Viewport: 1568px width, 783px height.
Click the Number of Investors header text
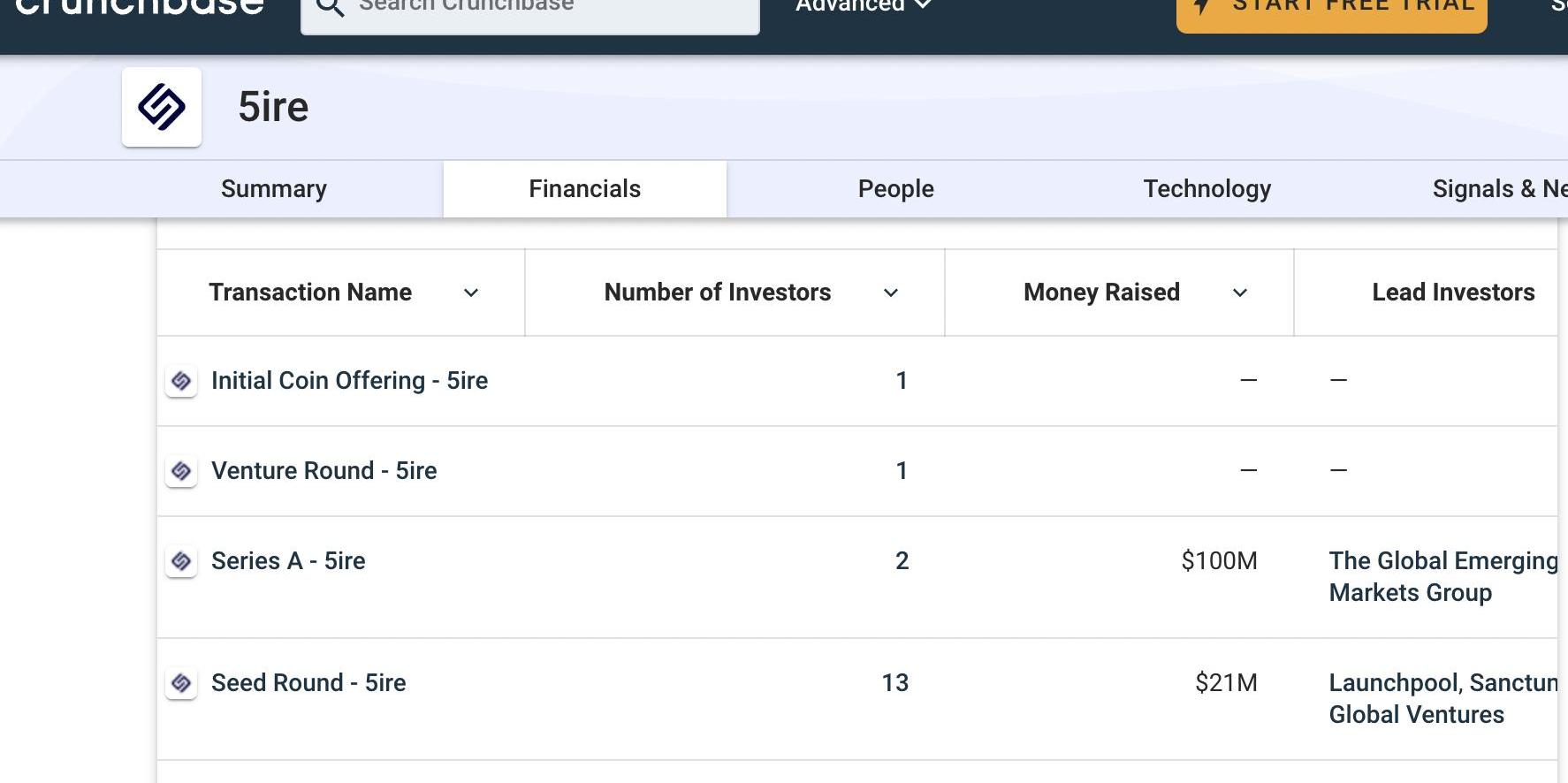tap(718, 292)
